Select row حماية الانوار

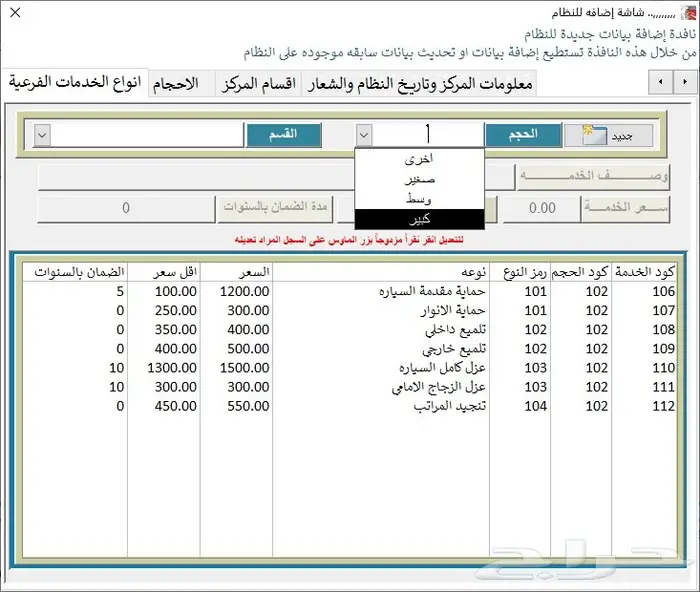349,311
